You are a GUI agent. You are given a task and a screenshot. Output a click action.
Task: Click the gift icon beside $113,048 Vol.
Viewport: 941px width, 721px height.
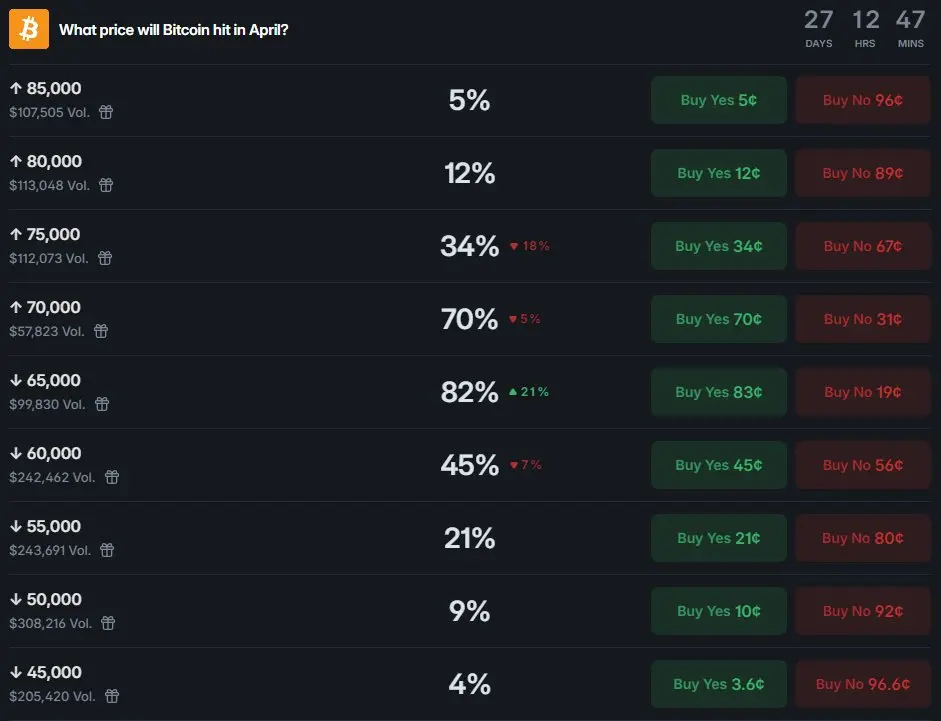click(106, 185)
